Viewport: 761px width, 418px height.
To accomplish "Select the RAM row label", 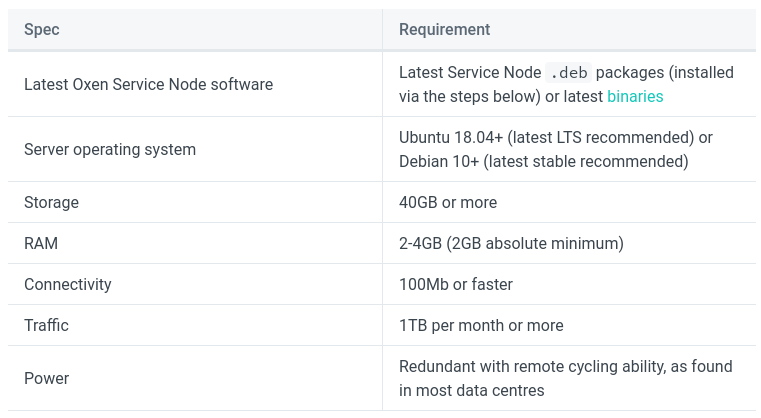I will [x=41, y=243].
